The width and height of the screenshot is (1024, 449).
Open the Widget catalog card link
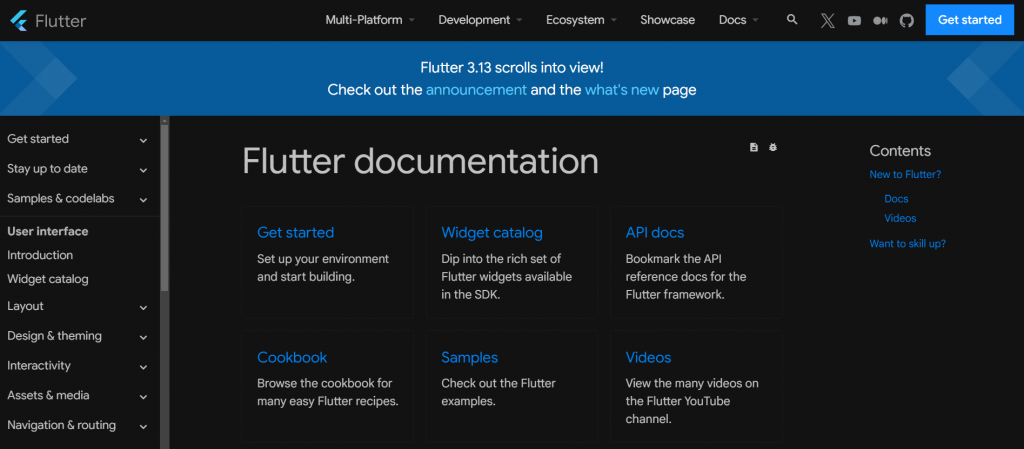pos(492,232)
